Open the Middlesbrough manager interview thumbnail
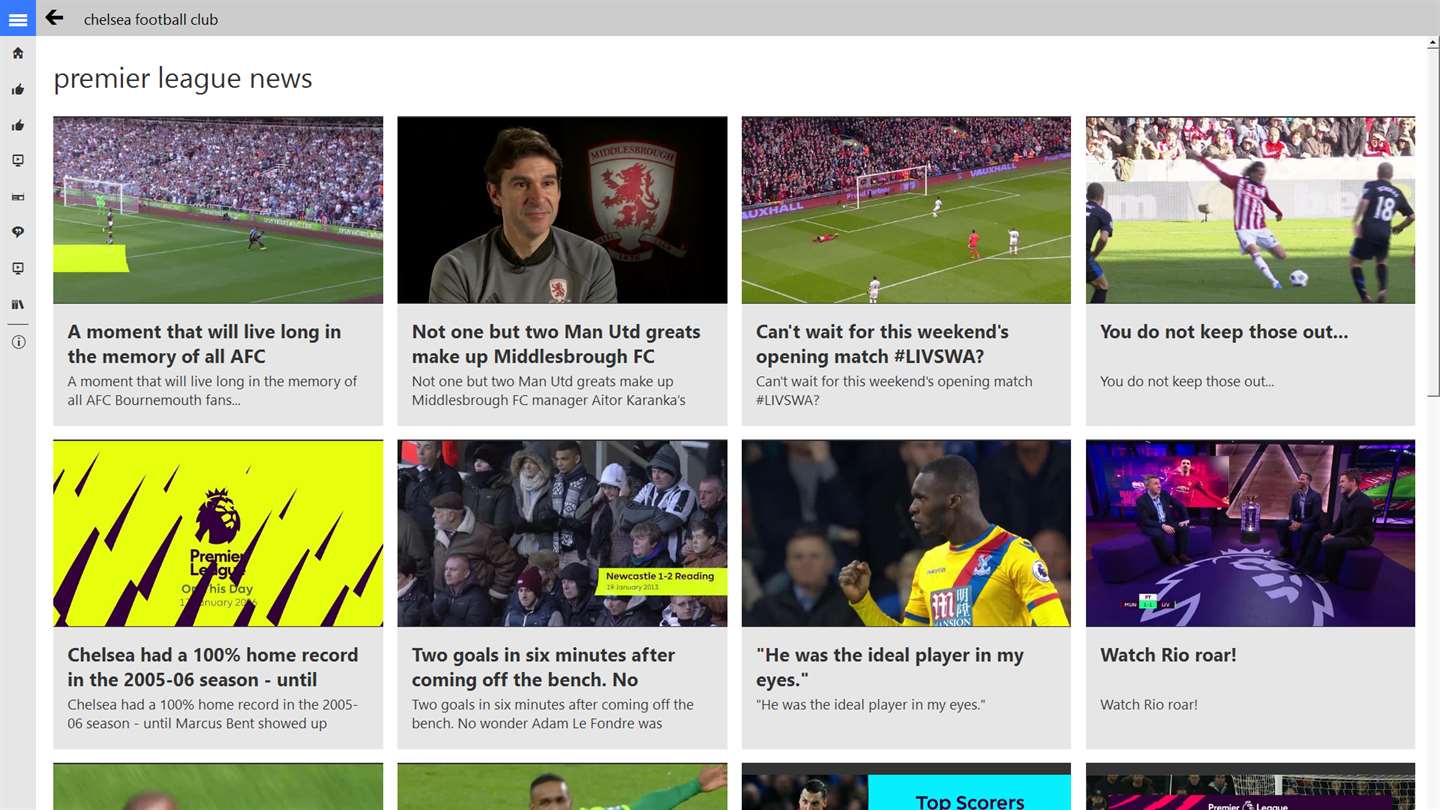The image size is (1440, 810). (x=562, y=210)
